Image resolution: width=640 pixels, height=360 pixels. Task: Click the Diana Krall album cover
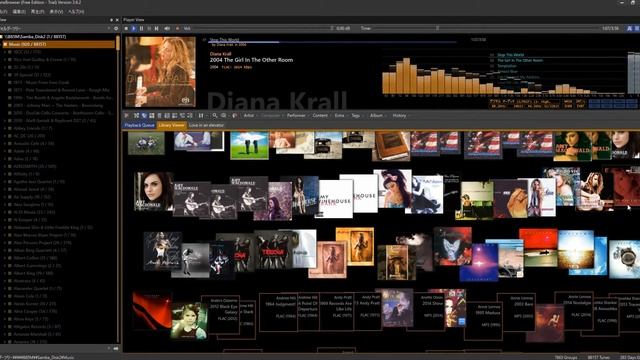click(x=160, y=72)
